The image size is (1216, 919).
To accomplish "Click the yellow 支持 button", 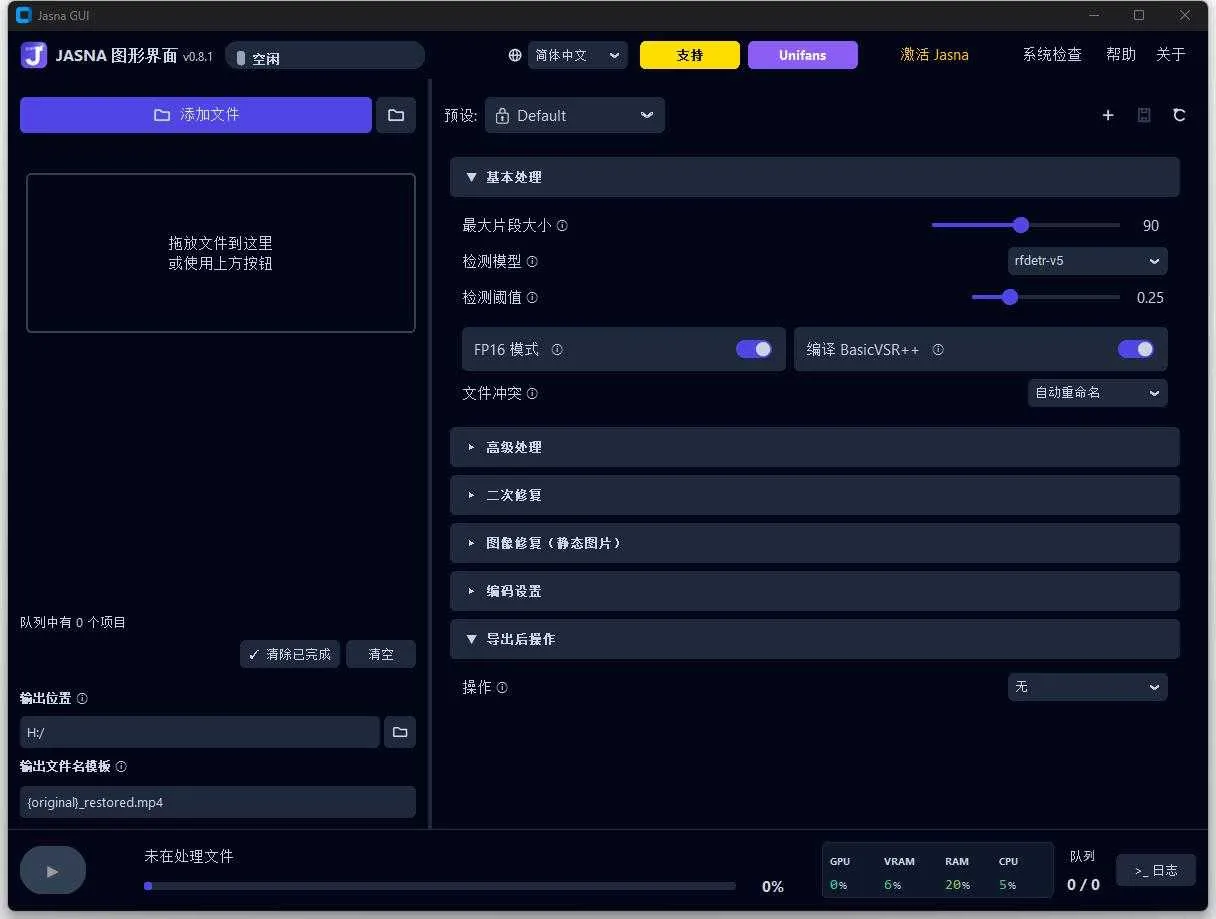I will click(x=690, y=55).
